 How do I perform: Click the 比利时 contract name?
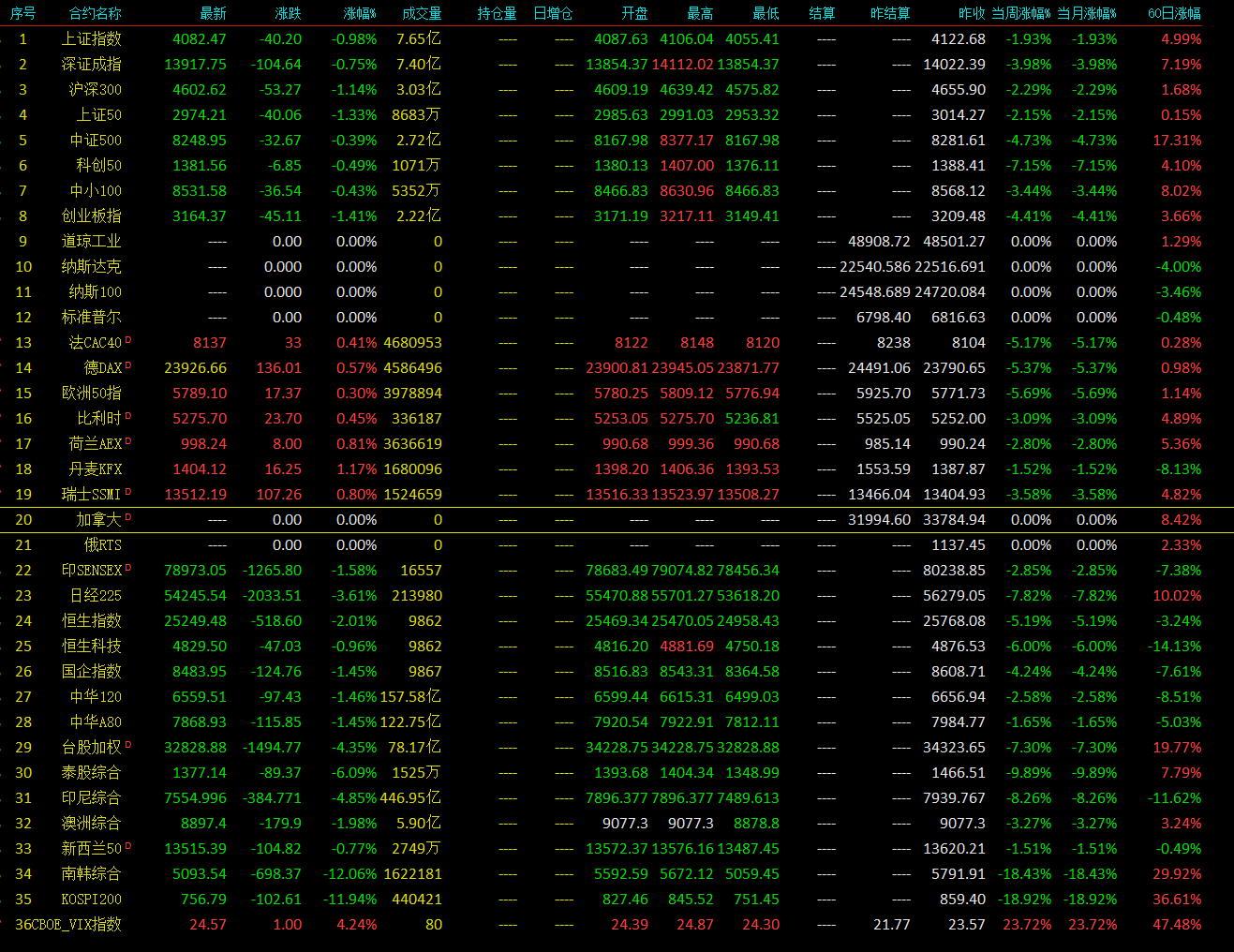tap(99, 419)
